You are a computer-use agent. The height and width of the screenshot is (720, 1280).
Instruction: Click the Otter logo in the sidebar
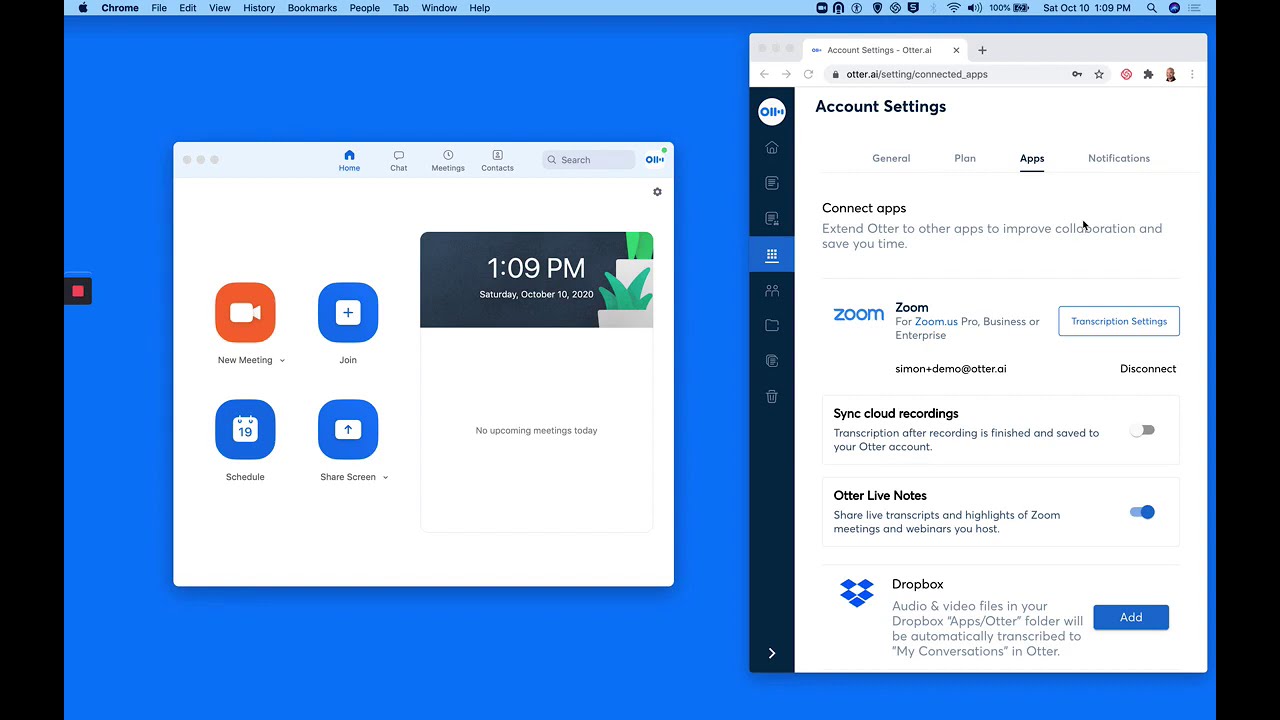[772, 112]
